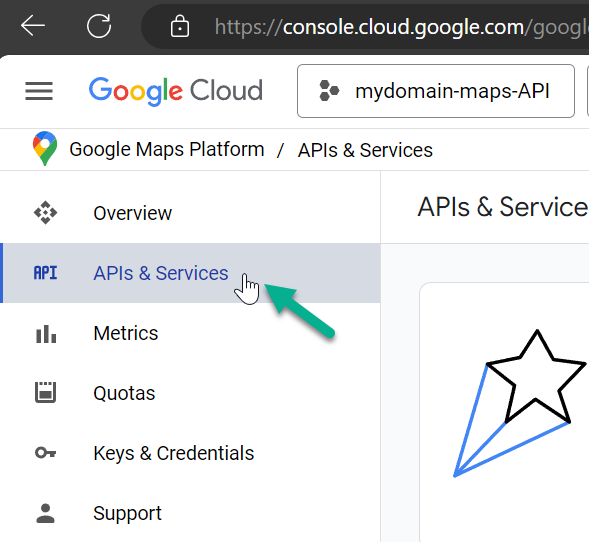Click the key icon for credentials

[x=45, y=453]
